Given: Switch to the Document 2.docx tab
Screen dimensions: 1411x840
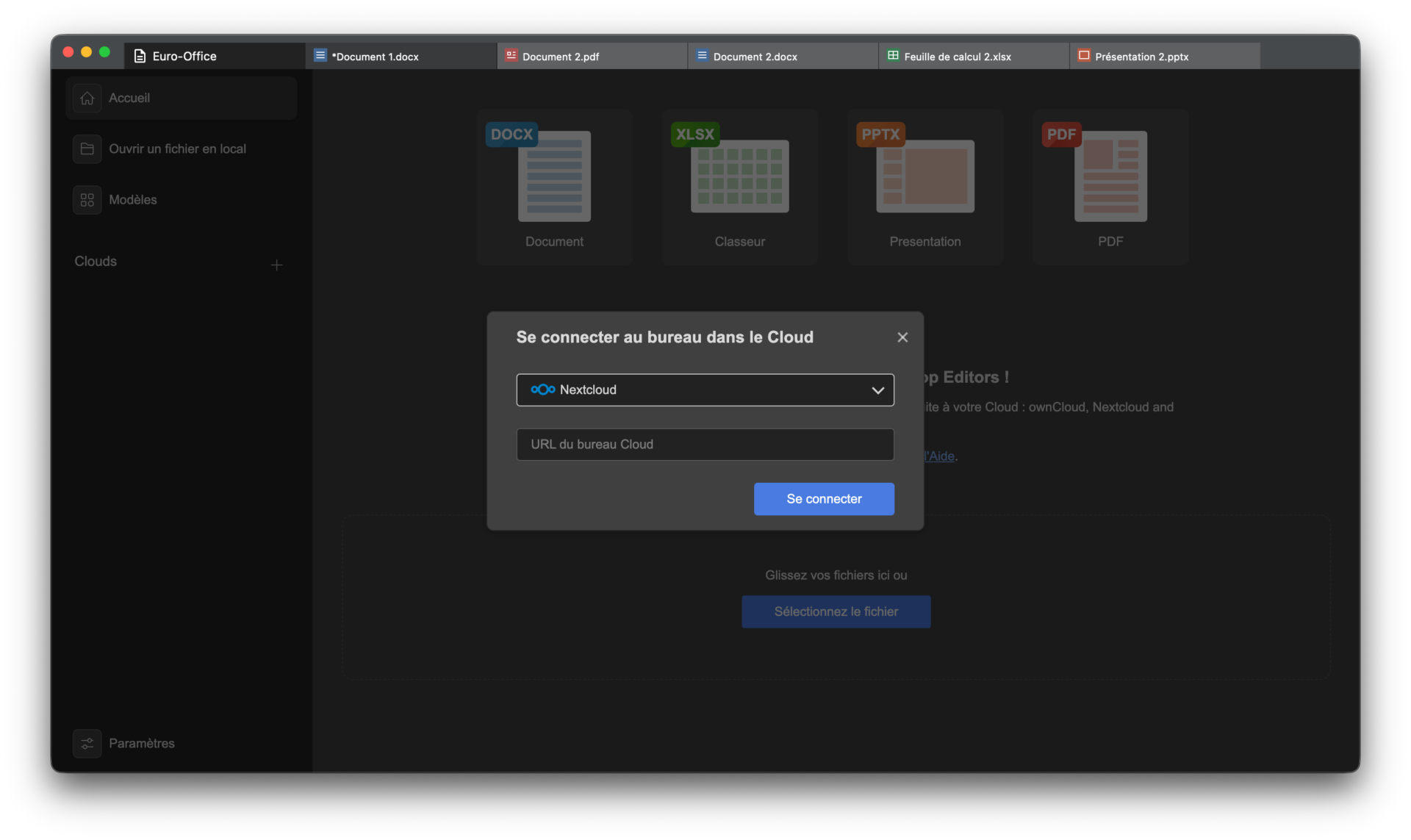Looking at the screenshot, I should pyautogui.click(x=783, y=56).
